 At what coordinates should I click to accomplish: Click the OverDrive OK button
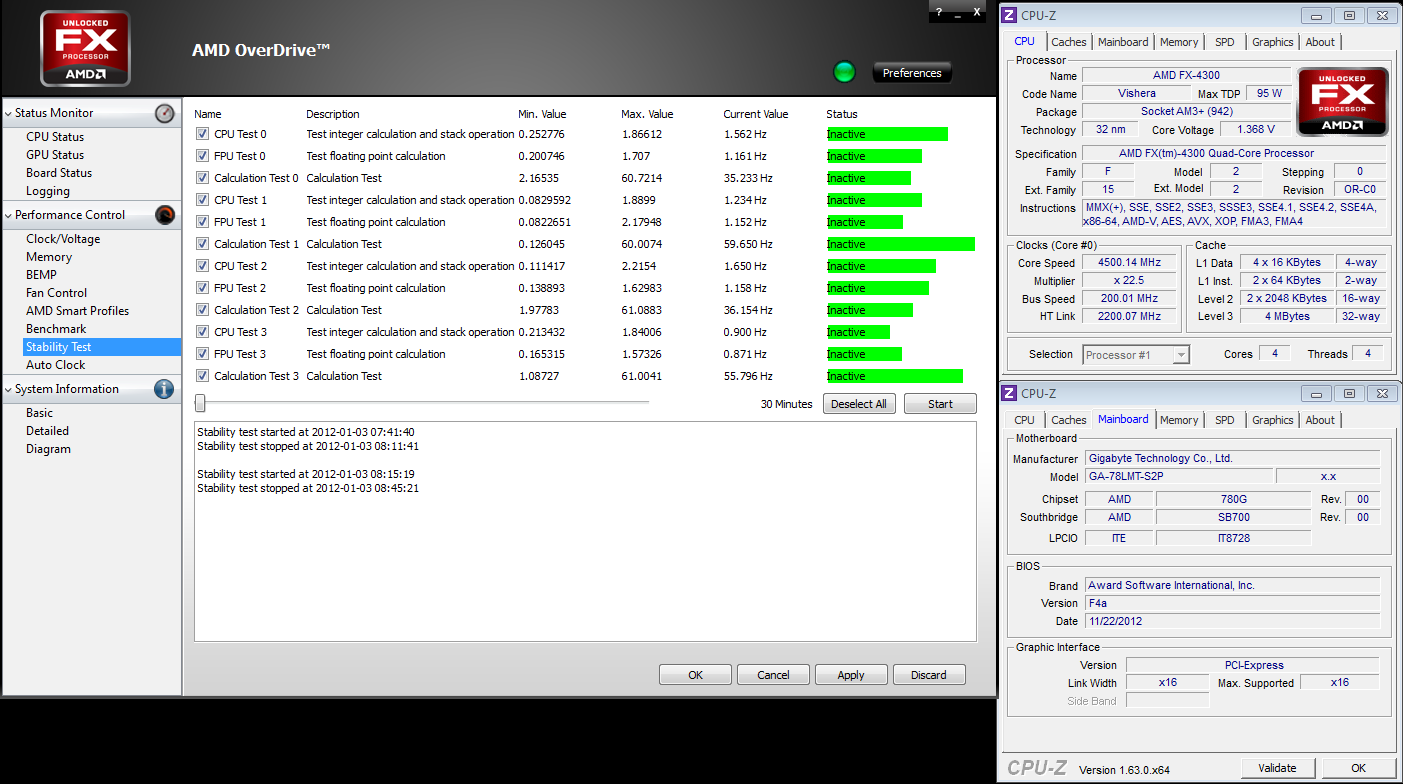(x=695, y=675)
